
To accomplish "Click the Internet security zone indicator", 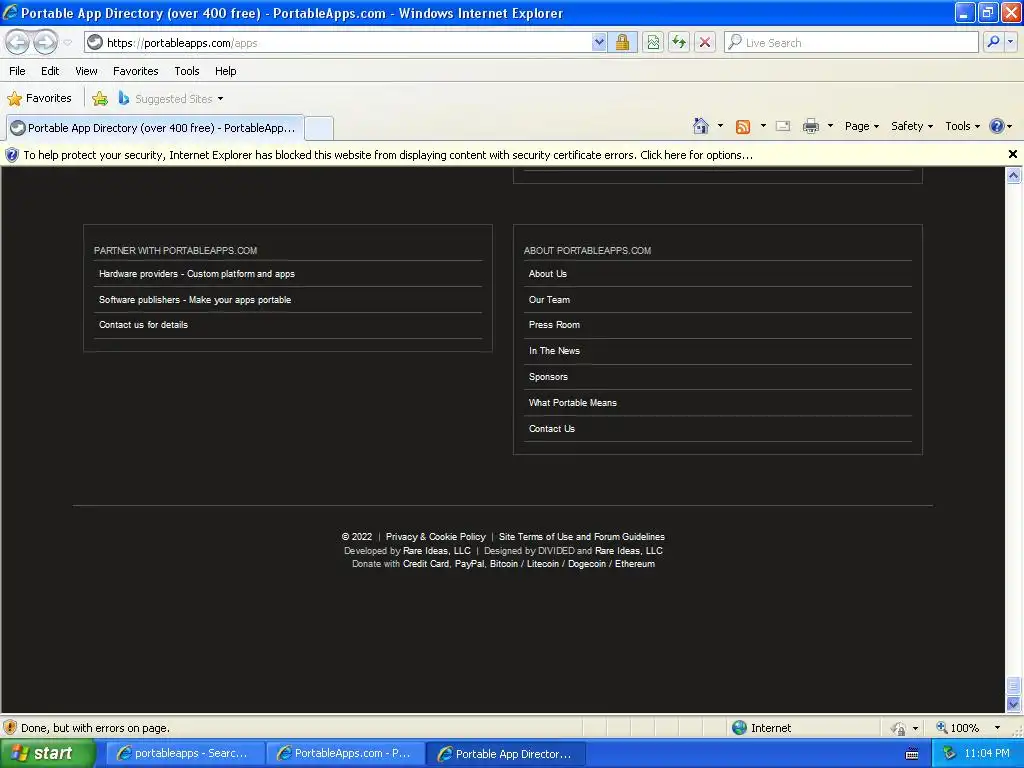I will point(762,728).
